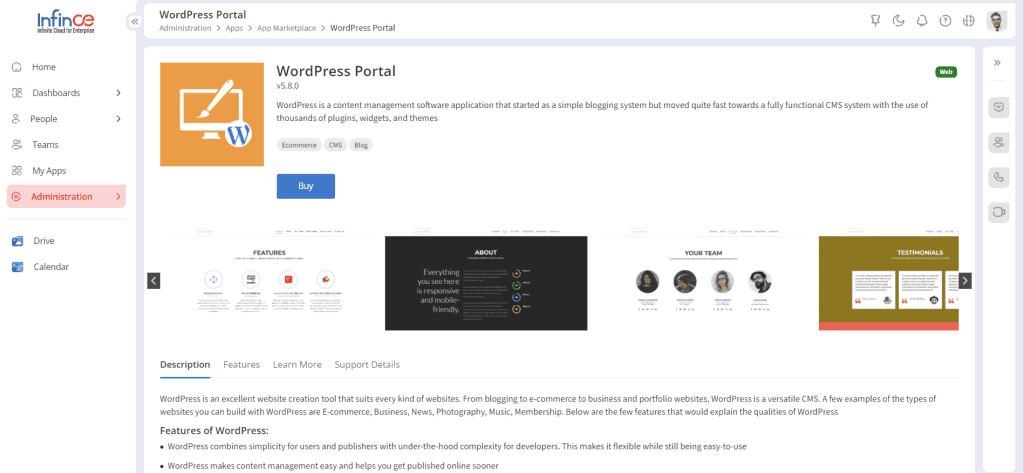The image size is (1024, 473).
Task: Open the About screenshot thumbnail
Action: click(x=486, y=280)
